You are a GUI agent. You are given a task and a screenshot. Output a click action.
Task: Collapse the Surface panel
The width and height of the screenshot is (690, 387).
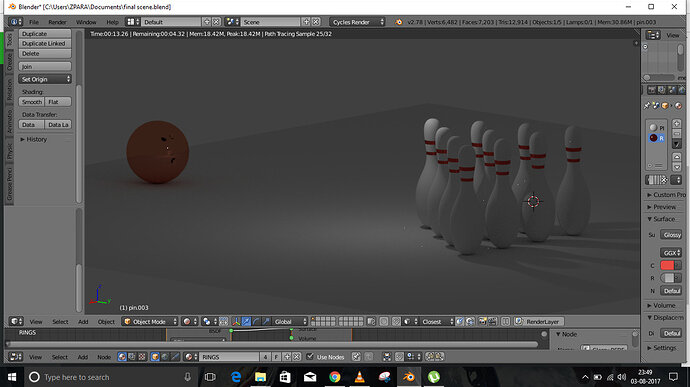click(661, 219)
